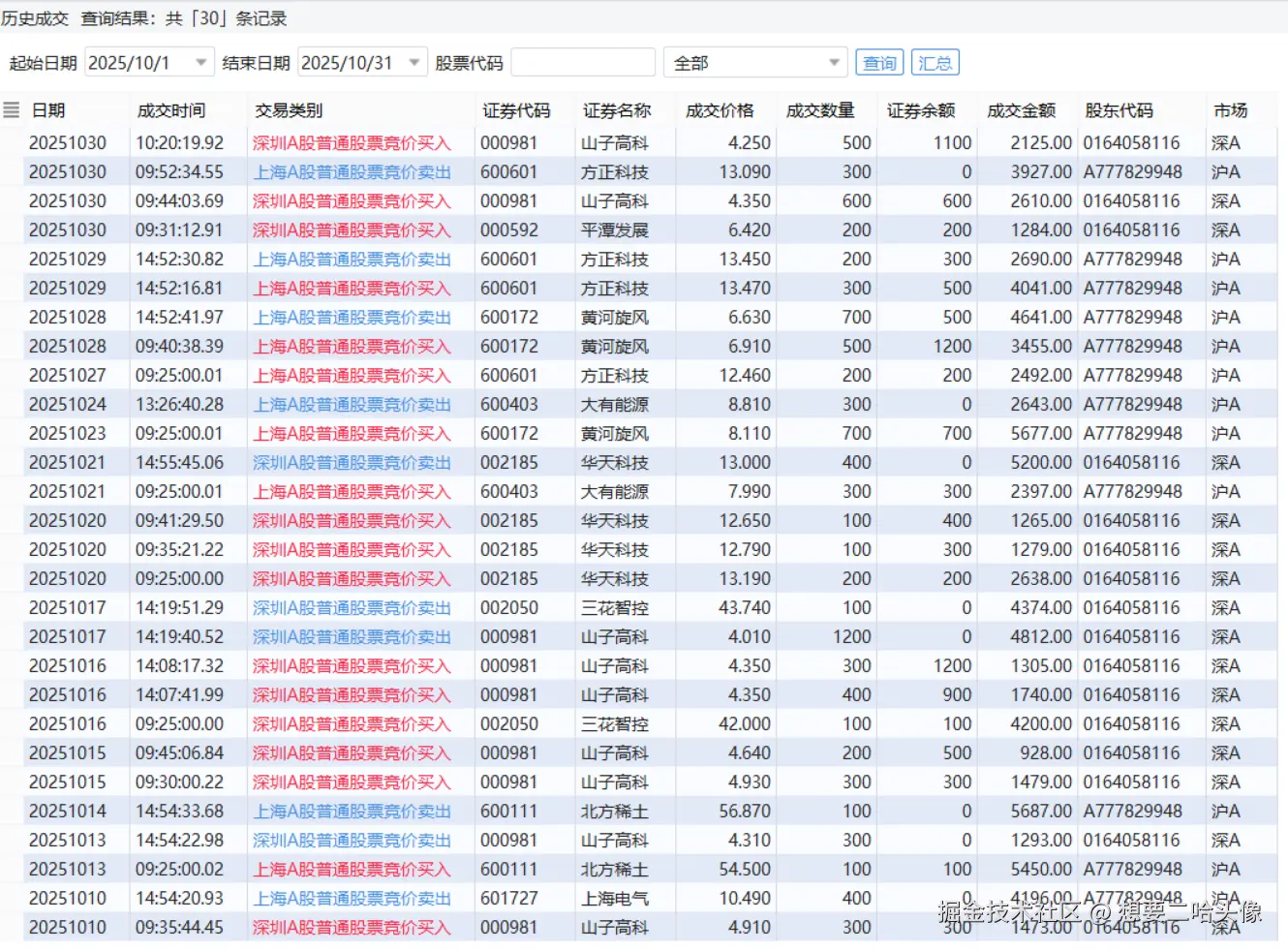Select the 历史成交 menu item
This screenshot has width=1288, height=951.
[36, 17]
